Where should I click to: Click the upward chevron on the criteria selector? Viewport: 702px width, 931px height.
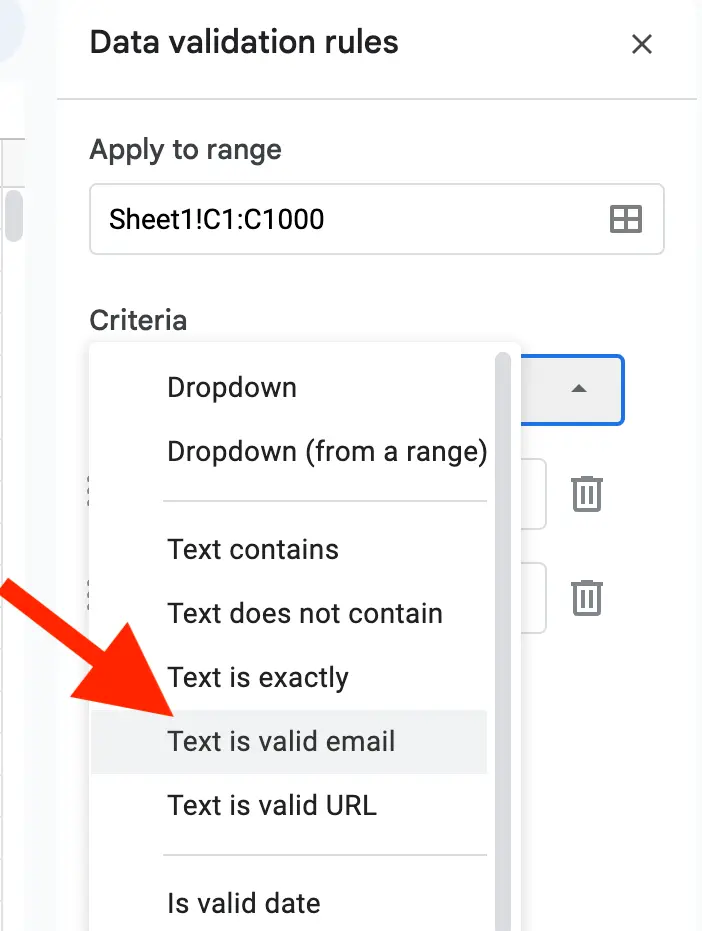pos(578,390)
